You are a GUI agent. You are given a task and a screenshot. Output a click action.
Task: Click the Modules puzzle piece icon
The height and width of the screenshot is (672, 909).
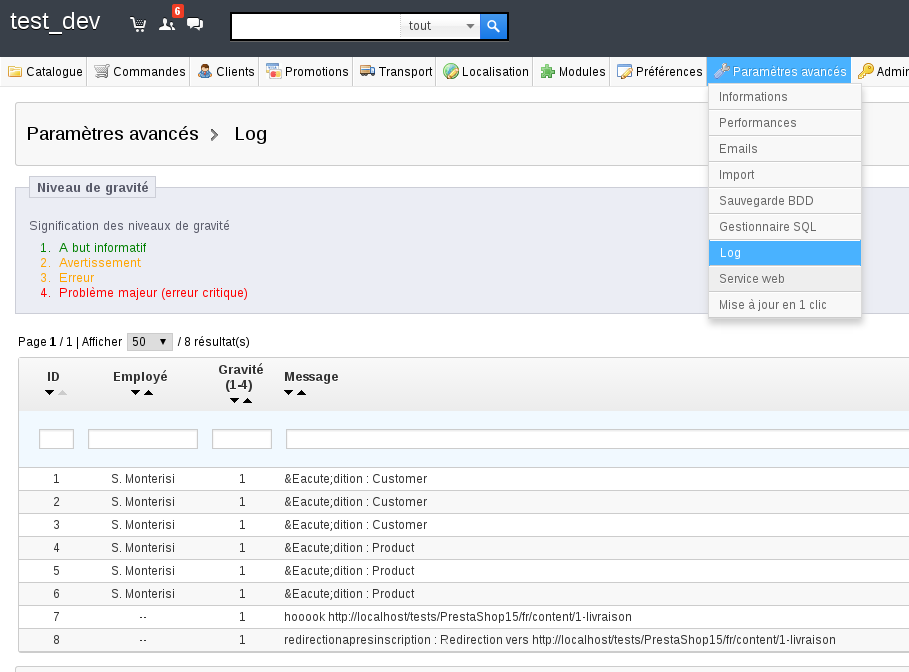click(x=548, y=71)
